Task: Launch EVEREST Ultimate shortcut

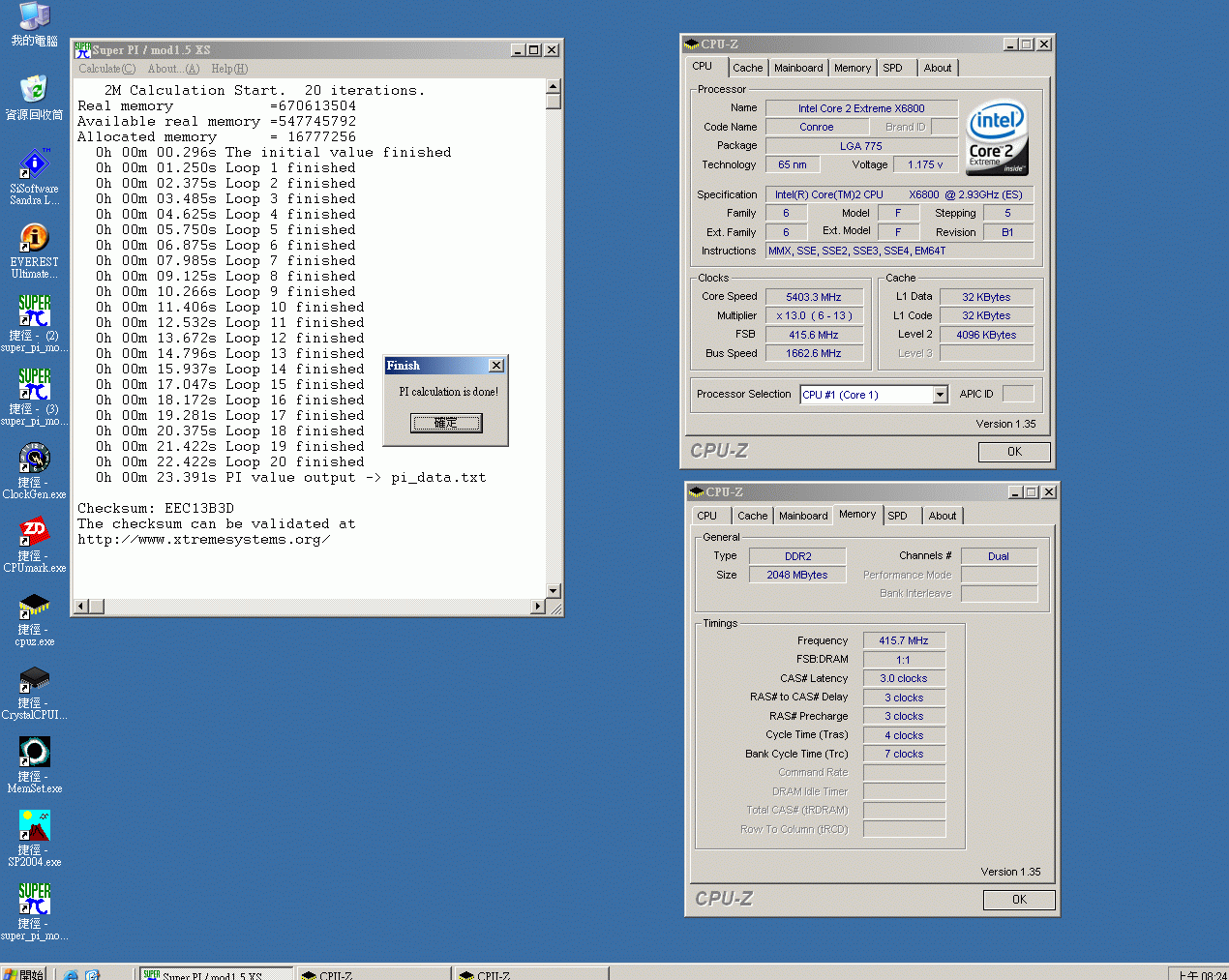Action: [x=35, y=250]
